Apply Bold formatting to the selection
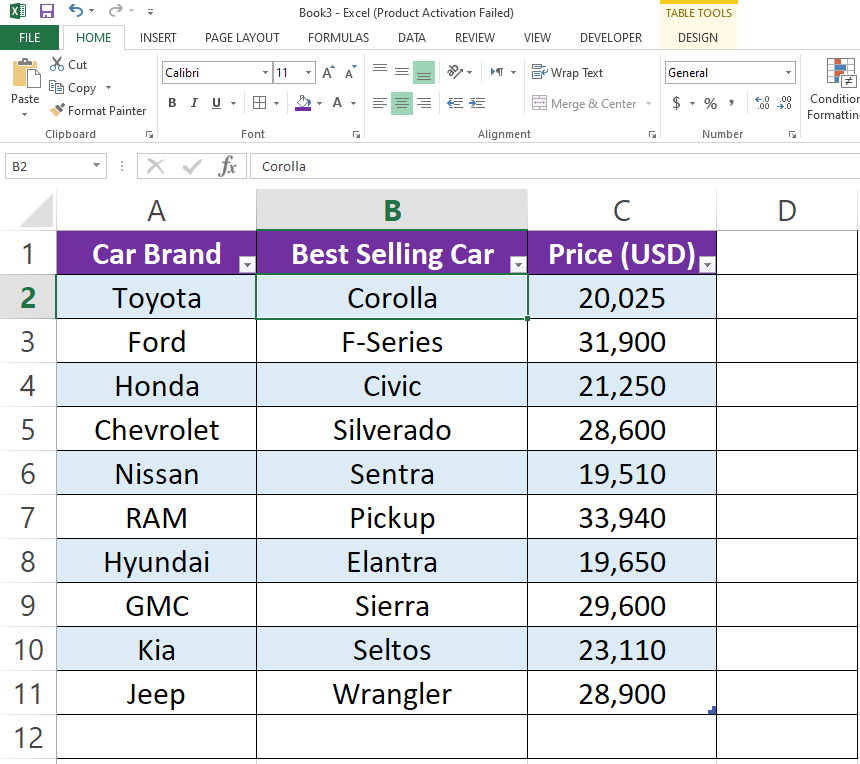The height and width of the screenshot is (764, 860). [x=171, y=103]
